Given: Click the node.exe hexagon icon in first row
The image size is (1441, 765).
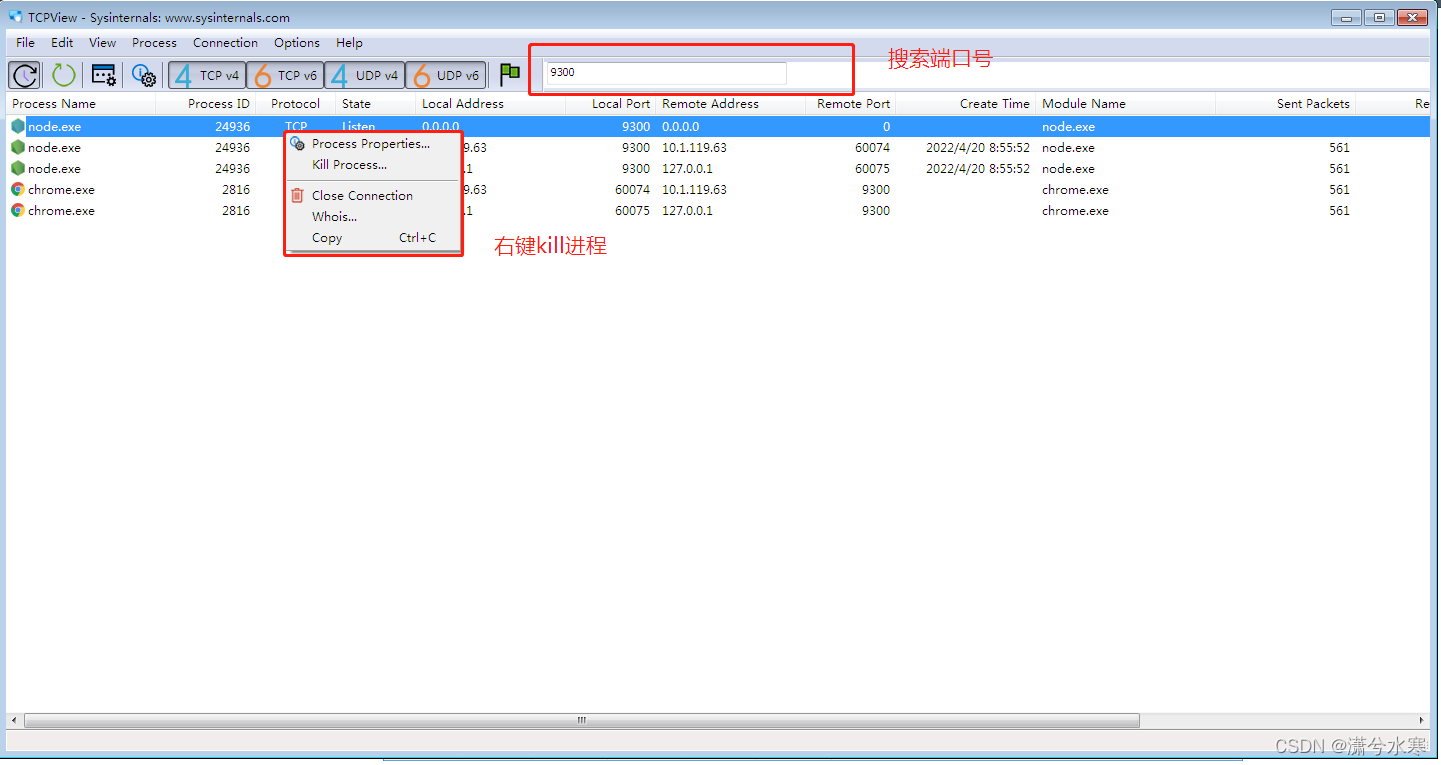Looking at the screenshot, I should (17, 126).
